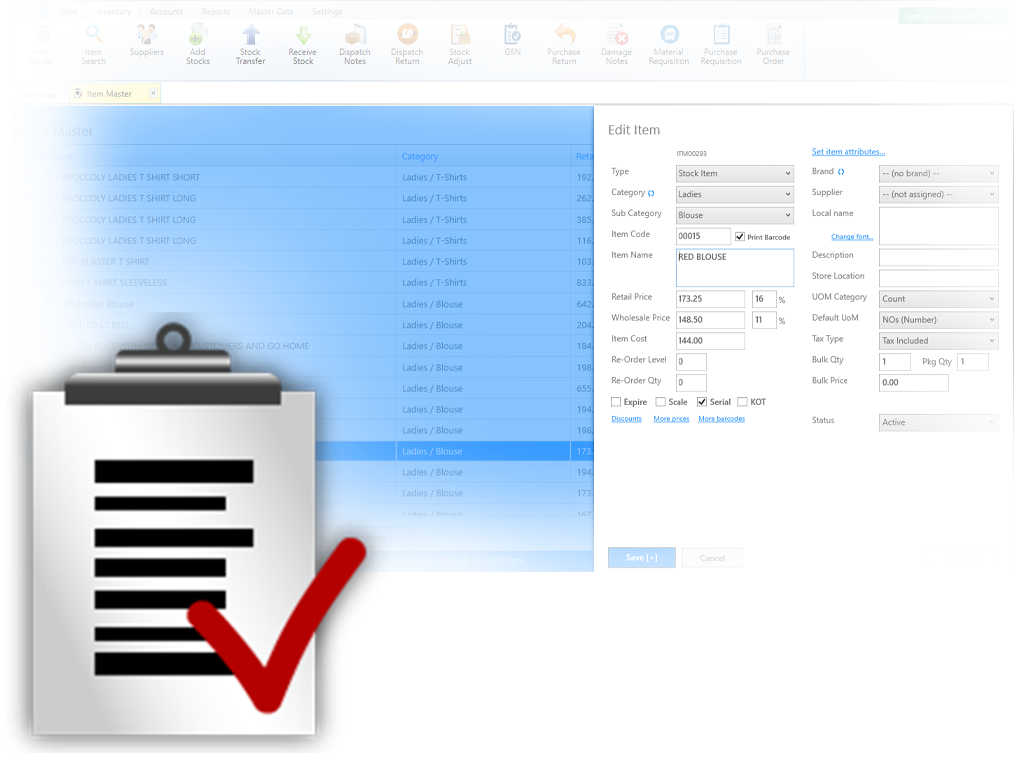Open the Discounts link
The height and width of the screenshot is (770, 1014).
pos(627,419)
